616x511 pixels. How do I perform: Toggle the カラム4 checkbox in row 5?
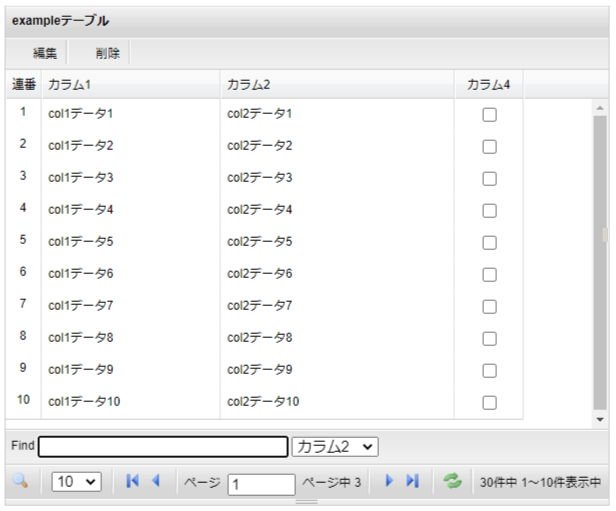coord(489,243)
